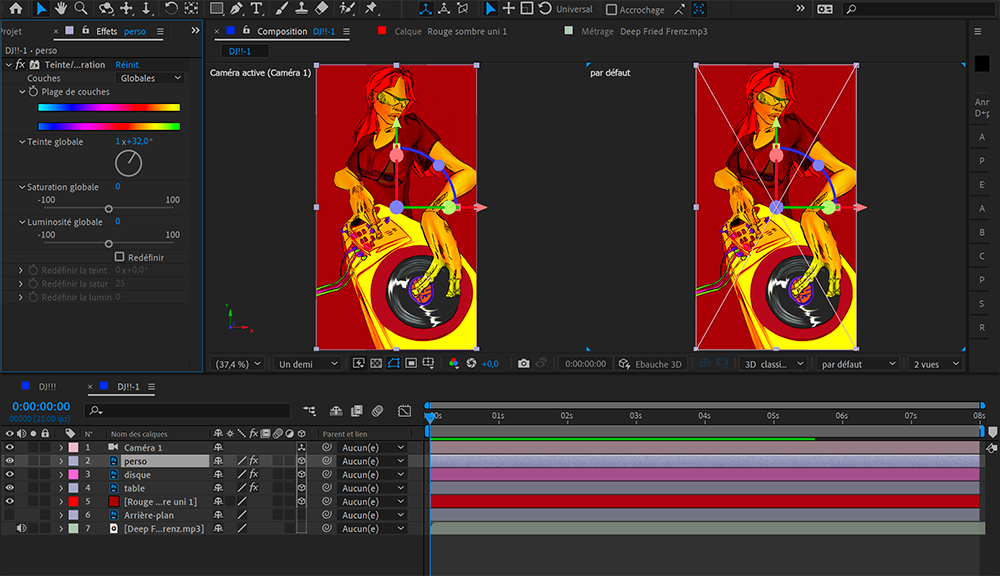Select the Eraser tool
This screenshot has height=576, width=1000.
(322, 8)
